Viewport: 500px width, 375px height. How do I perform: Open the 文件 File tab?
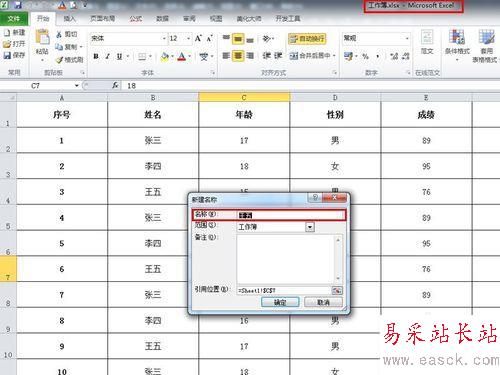coord(14,19)
